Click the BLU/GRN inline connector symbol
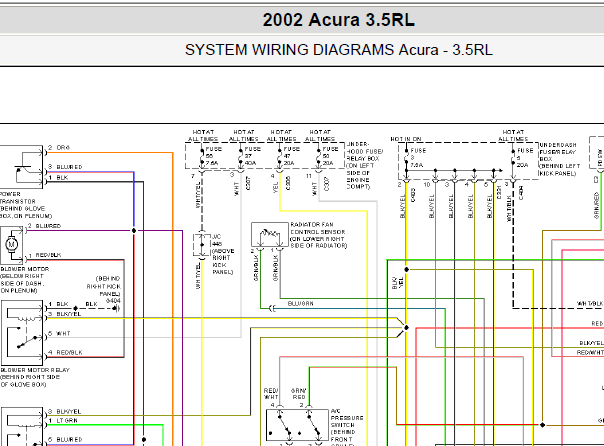This screenshot has height=446, width=604. [x=273, y=308]
